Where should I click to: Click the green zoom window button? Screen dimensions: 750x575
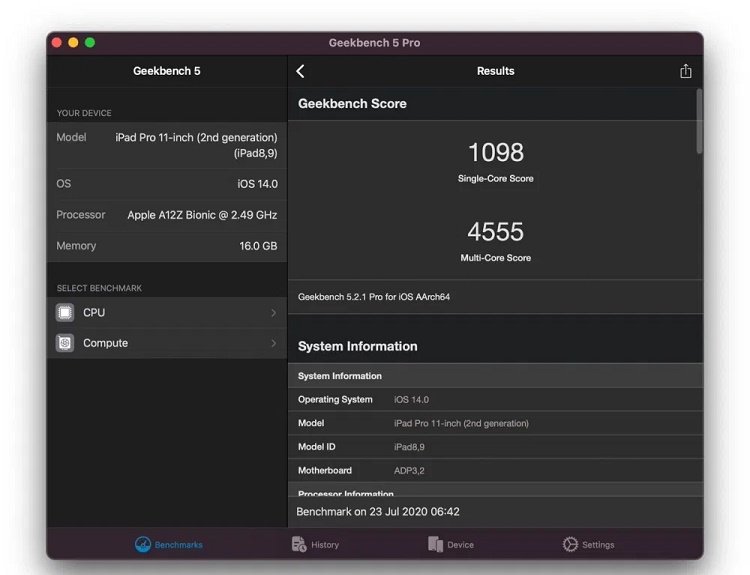click(x=90, y=43)
